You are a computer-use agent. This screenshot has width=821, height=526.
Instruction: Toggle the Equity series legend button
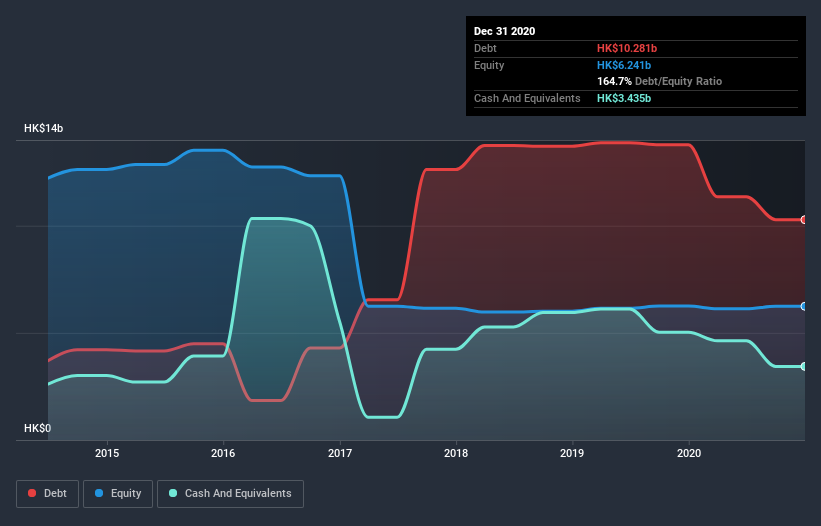point(118,494)
